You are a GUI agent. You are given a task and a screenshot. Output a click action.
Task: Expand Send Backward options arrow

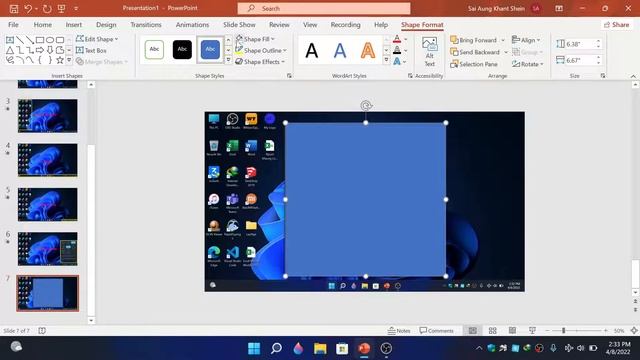pyautogui.click(x=506, y=52)
